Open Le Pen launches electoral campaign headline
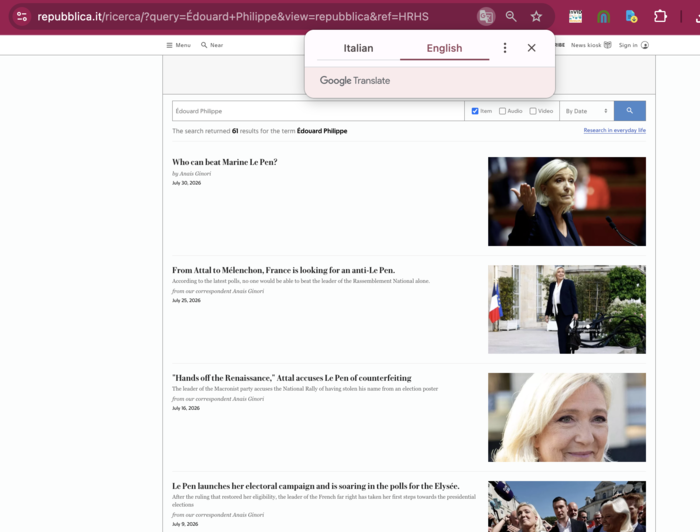This screenshot has width=700, height=532. coord(316,486)
